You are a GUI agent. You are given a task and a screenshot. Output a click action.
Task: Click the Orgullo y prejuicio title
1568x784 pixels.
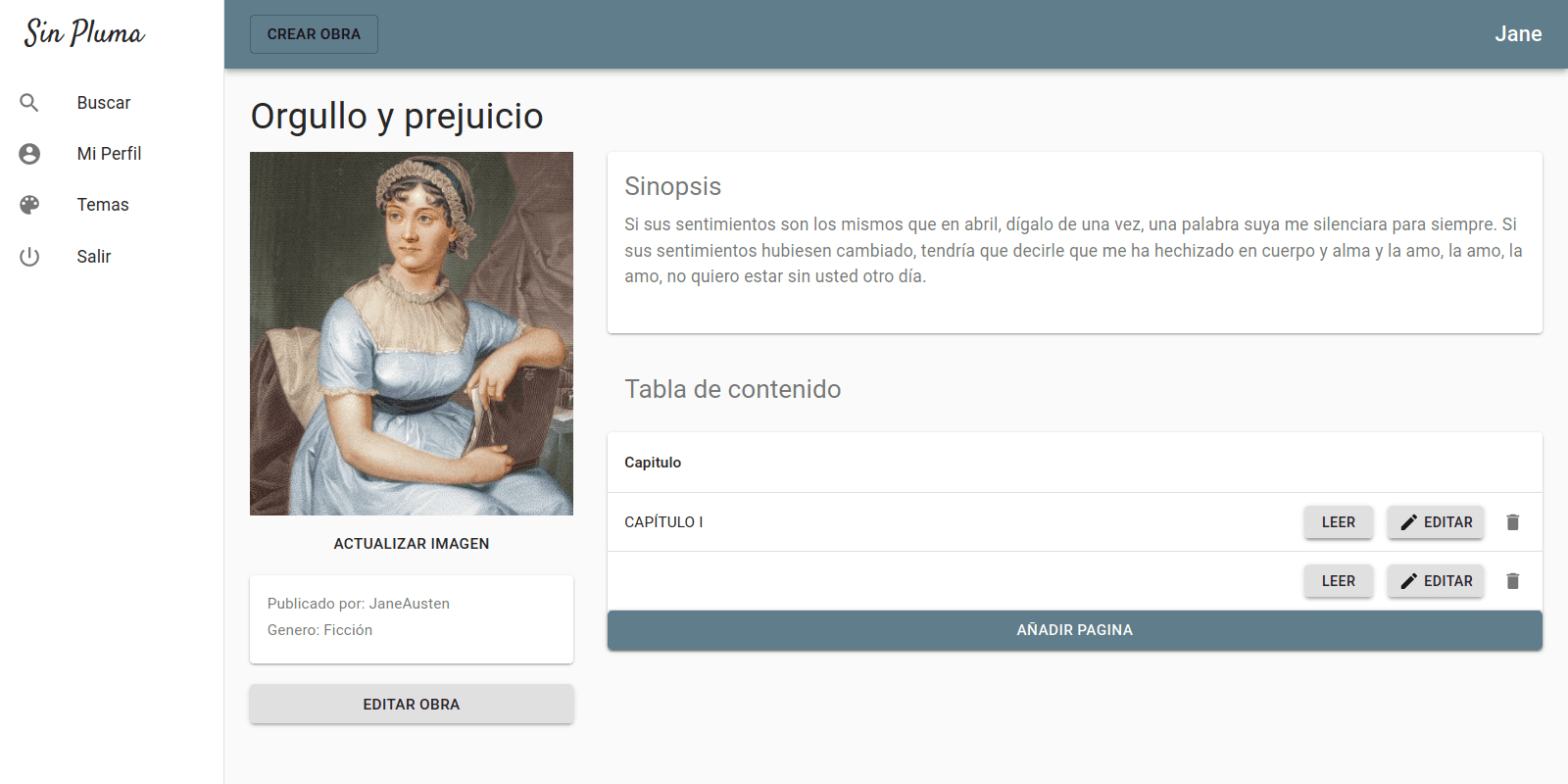click(x=397, y=117)
